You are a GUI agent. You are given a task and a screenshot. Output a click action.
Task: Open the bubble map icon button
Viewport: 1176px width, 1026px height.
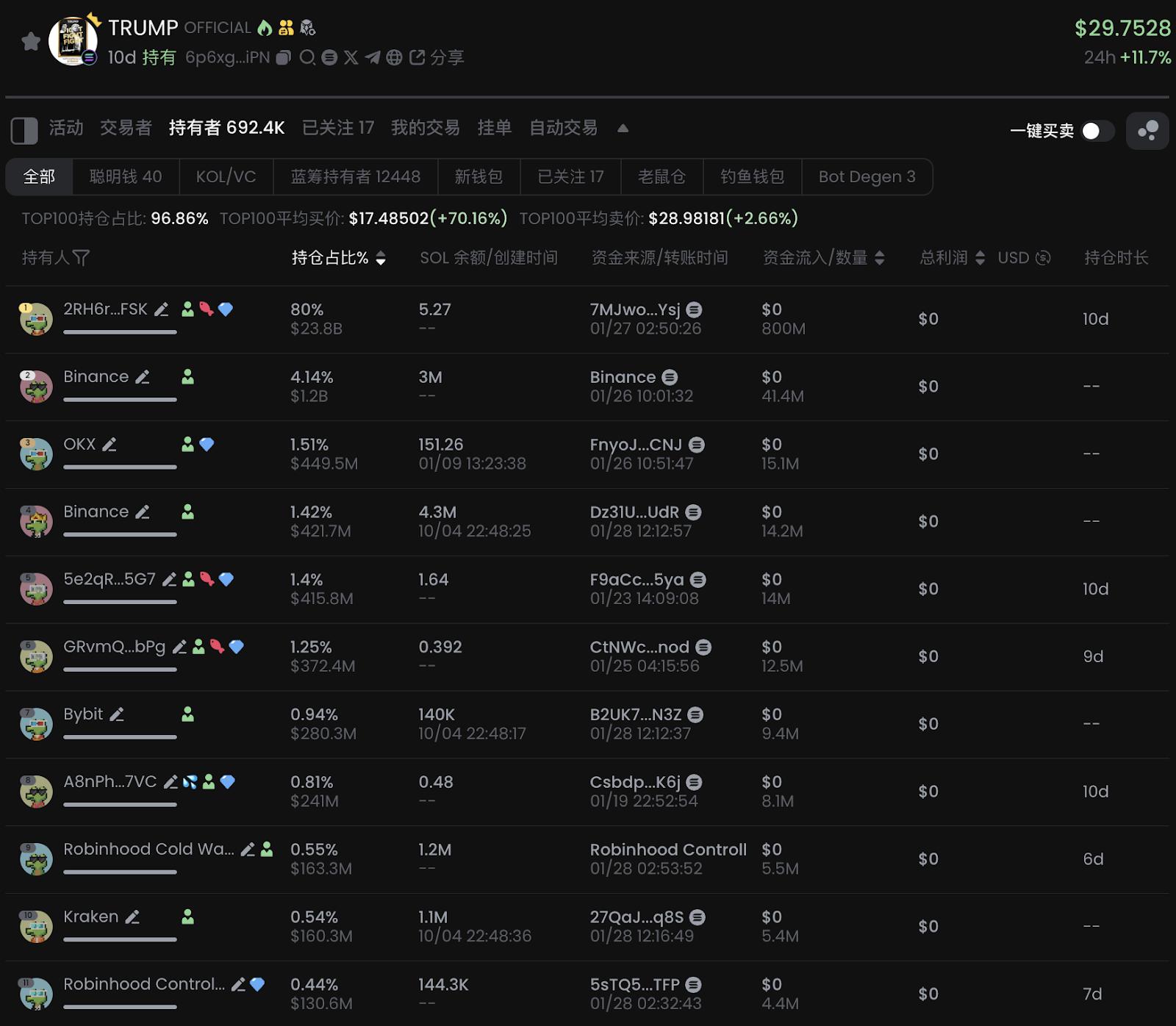point(1147,131)
